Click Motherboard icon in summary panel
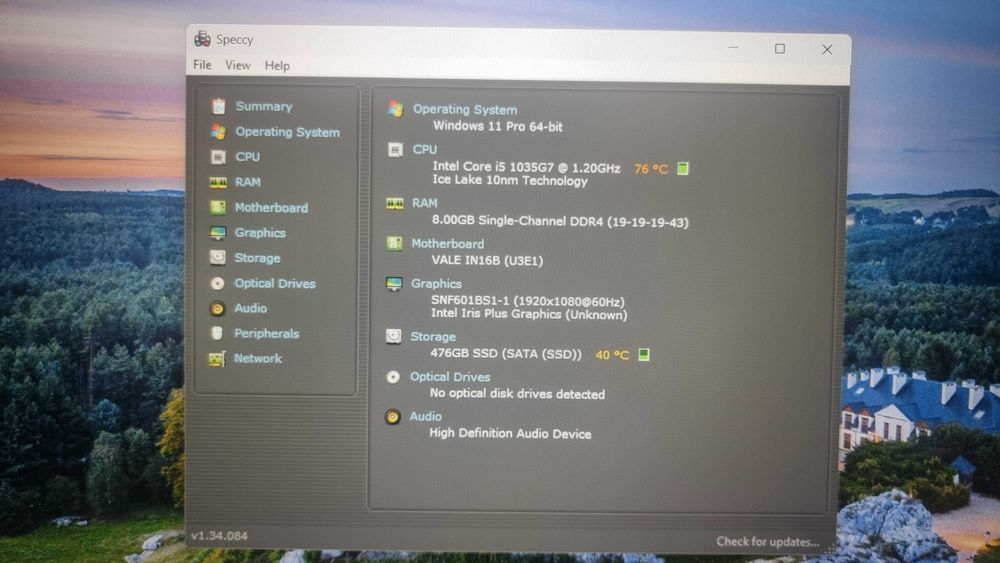This screenshot has width=1000, height=563. coord(394,244)
